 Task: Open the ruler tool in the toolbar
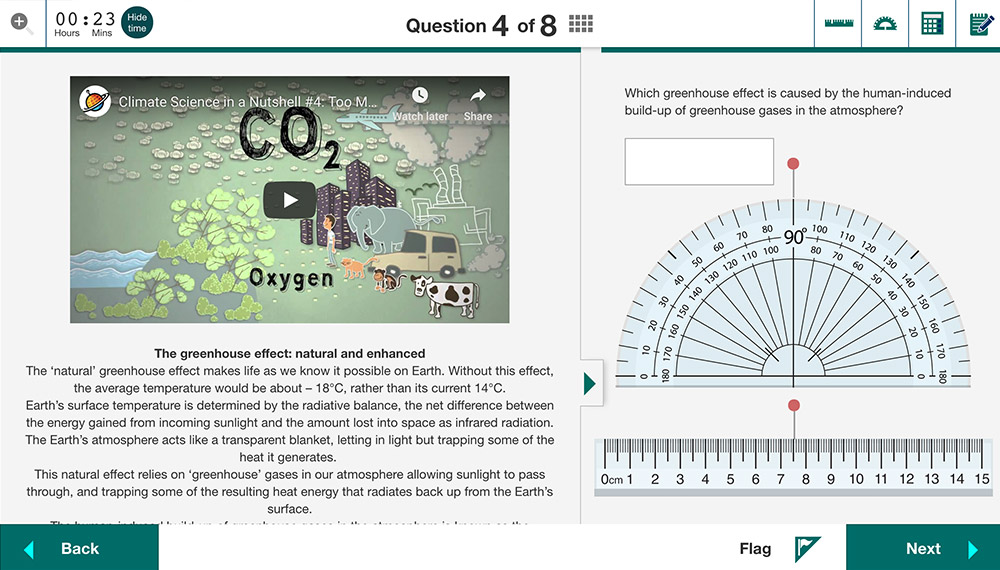(838, 24)
